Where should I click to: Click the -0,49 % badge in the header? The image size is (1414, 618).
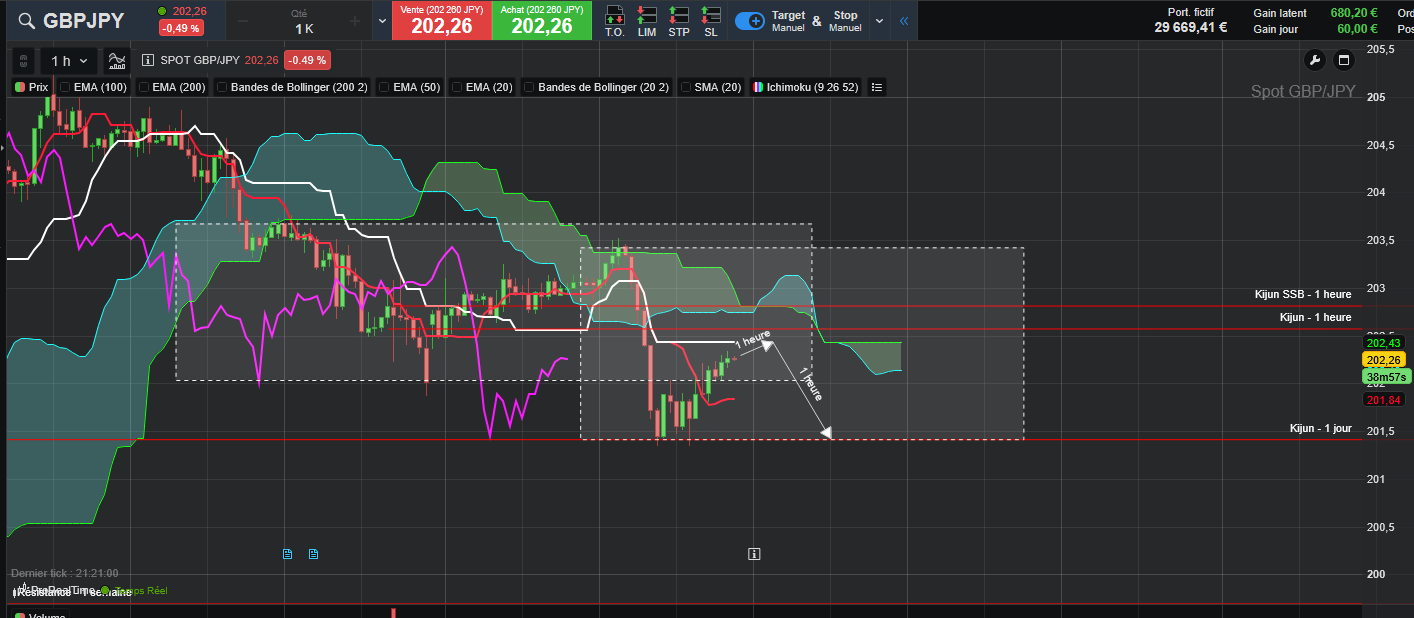[181, 28]
